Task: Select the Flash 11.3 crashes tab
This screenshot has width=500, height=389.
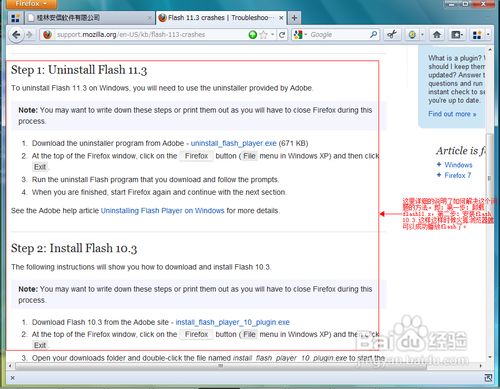Action: click(x=221, y=18)
